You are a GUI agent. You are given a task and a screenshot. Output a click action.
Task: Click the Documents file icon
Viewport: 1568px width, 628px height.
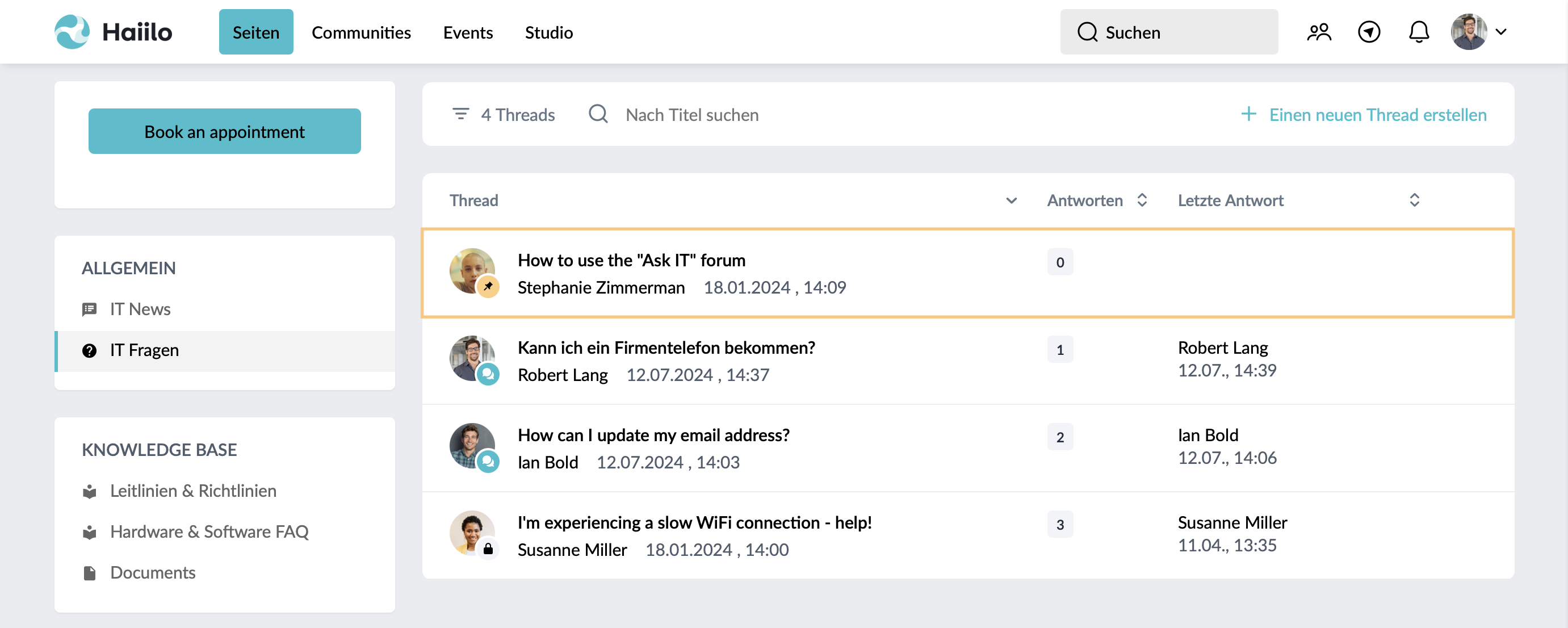point(89,573)
